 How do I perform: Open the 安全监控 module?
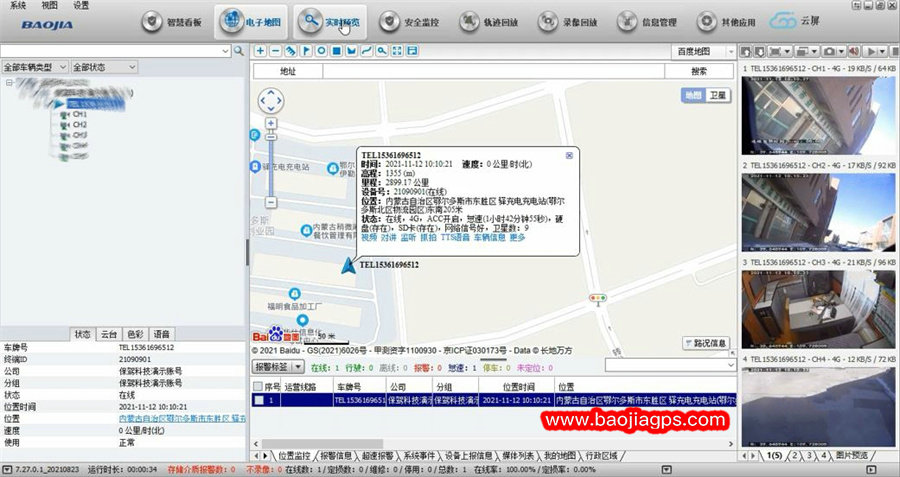click(409, 22)
